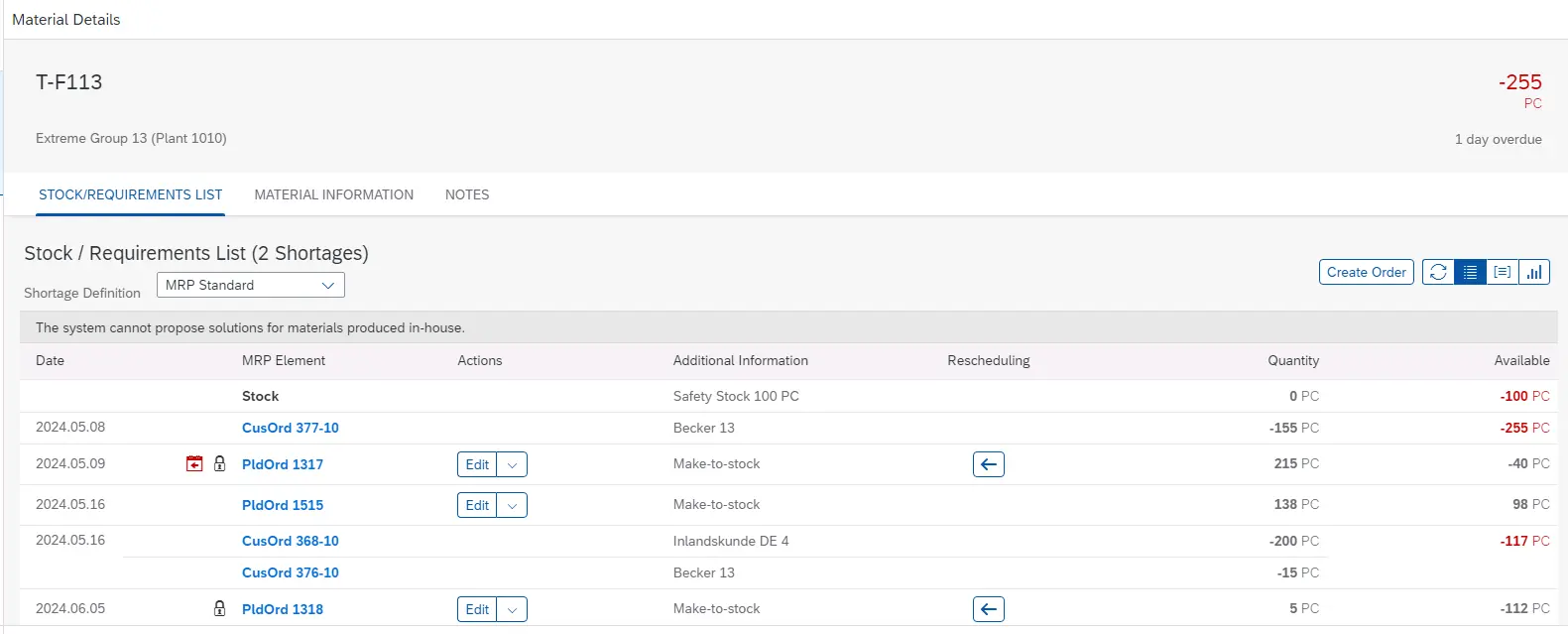This screenshot has width=1568, height=634.
Task: Open the CusOrd 377-10 link
Action: (x=290, y=428)
